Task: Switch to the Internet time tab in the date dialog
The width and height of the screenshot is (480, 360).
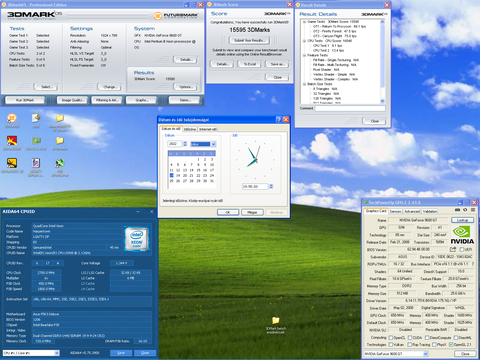Action: (x=207, y=129)
